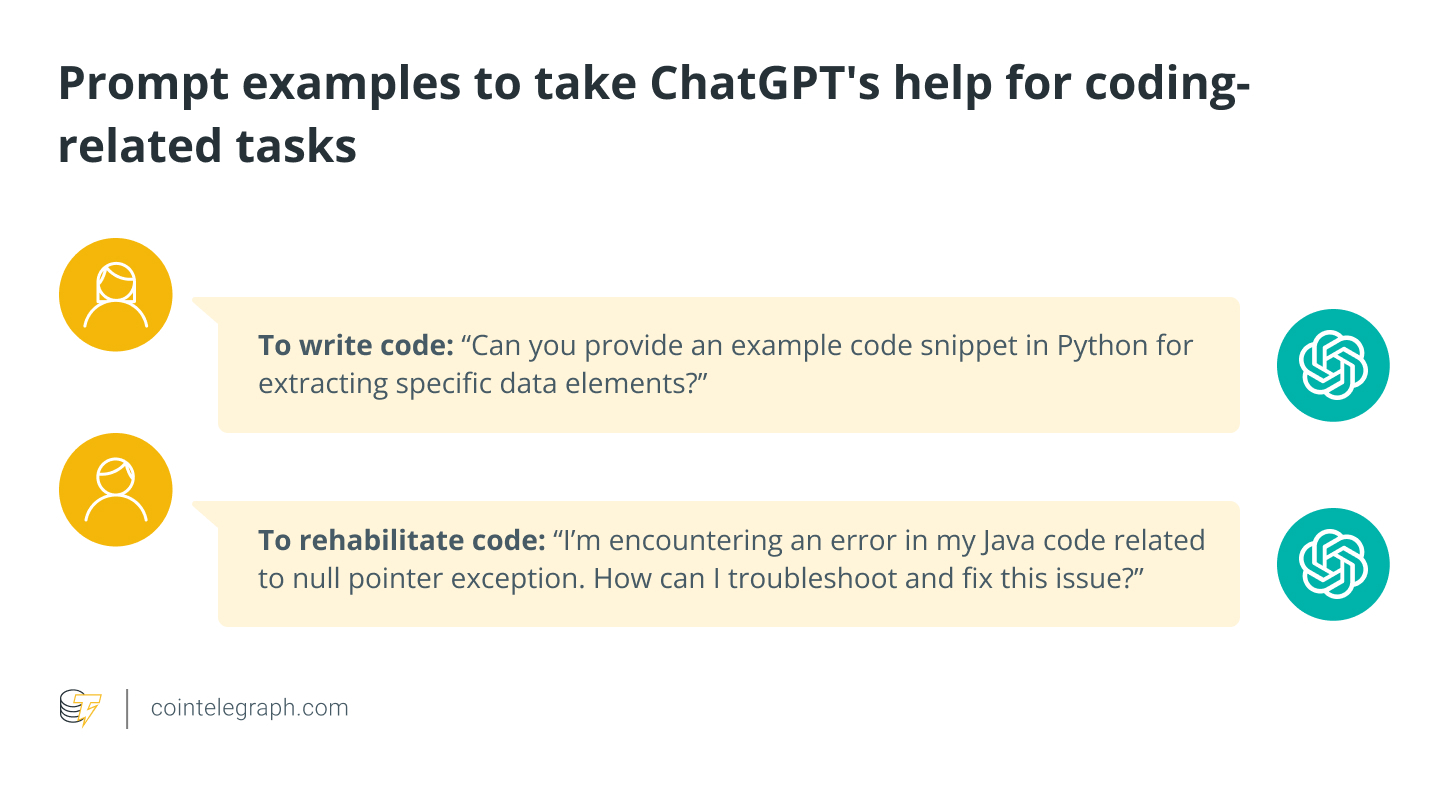Click ChatGPT logo beside the Java prompt
This screenshot has width=1450, height=787.
click(1333, 564)
